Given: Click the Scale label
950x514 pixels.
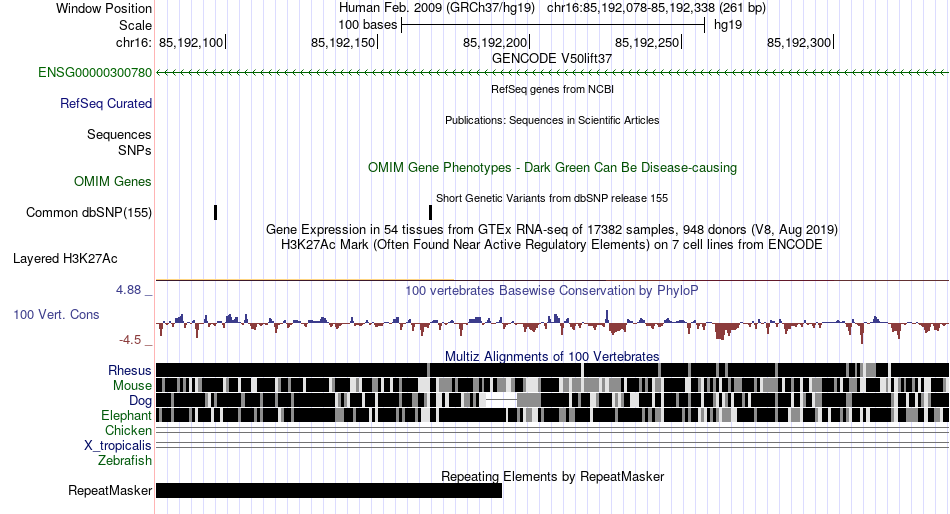Looking at the screenshot, I should [x=135, y=25].
